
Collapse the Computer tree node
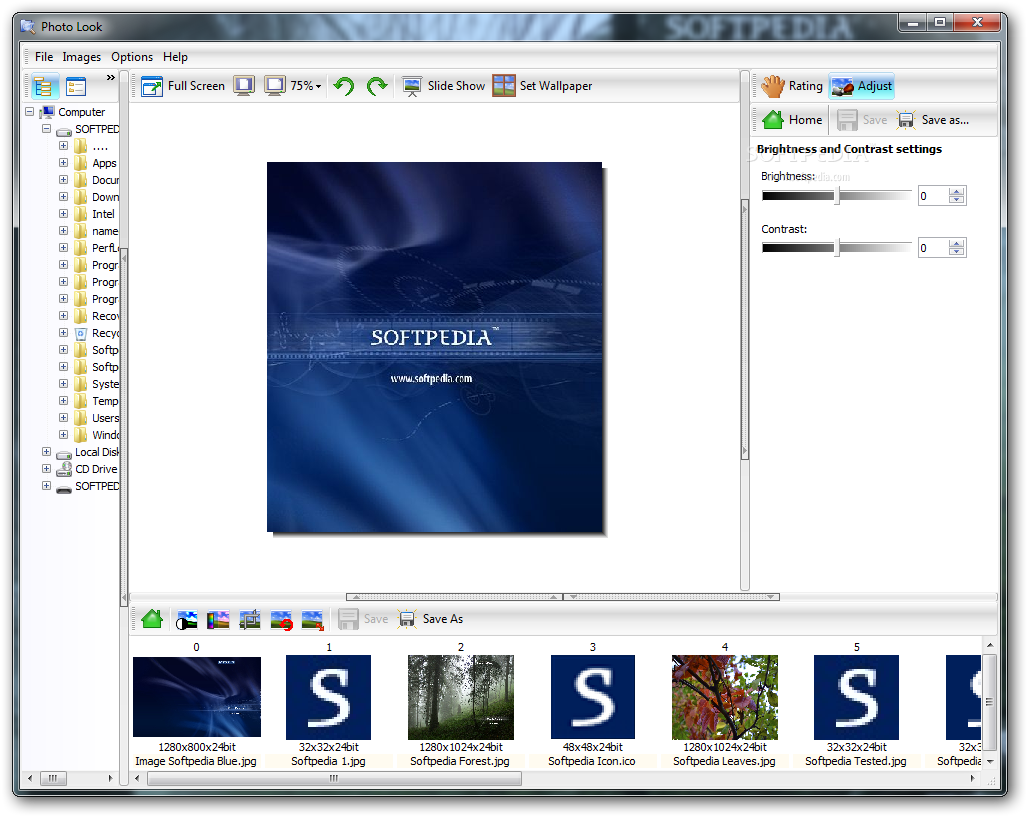coord(30,111)
